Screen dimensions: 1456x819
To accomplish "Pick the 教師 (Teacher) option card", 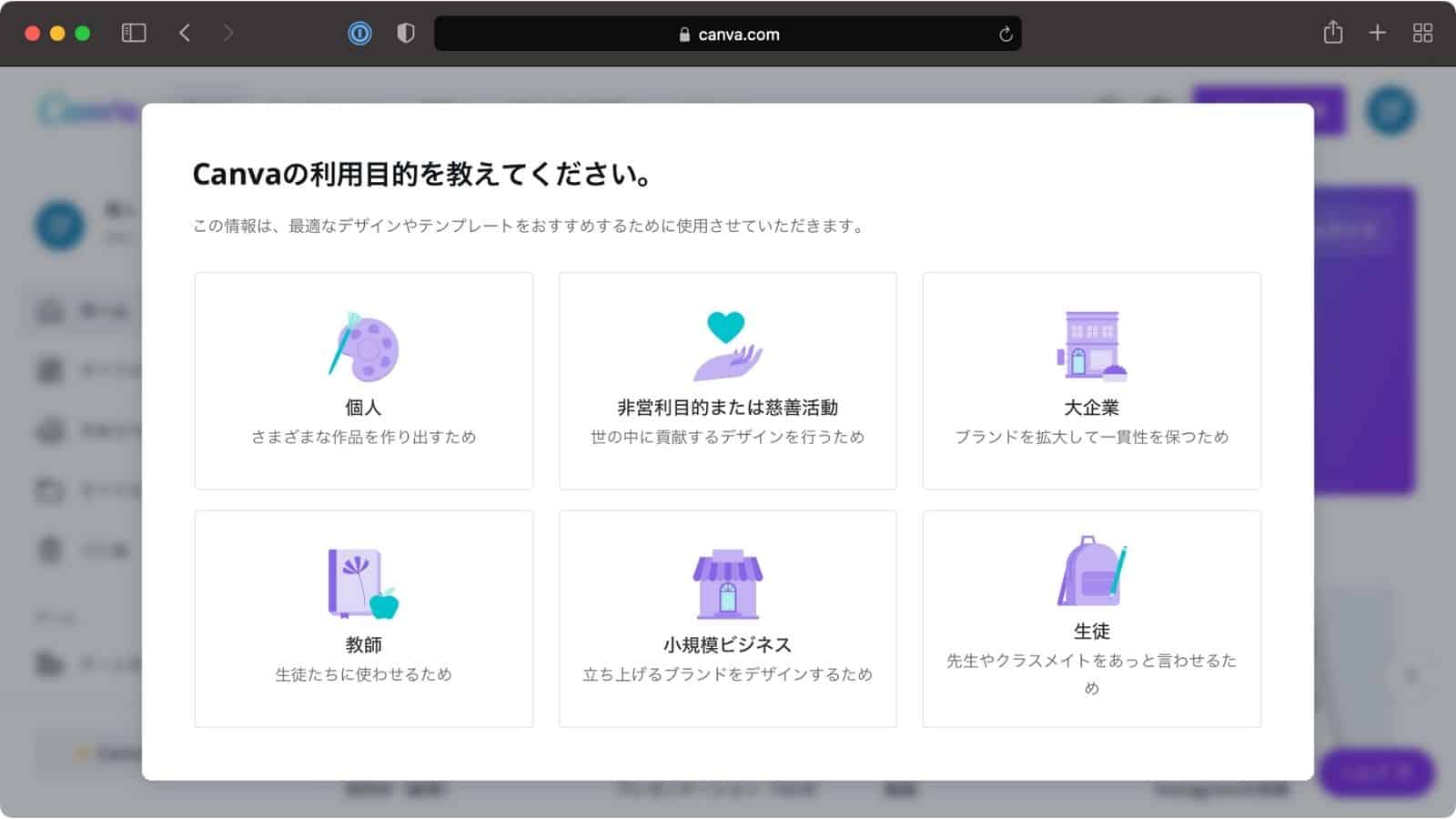I will [364, 619].
